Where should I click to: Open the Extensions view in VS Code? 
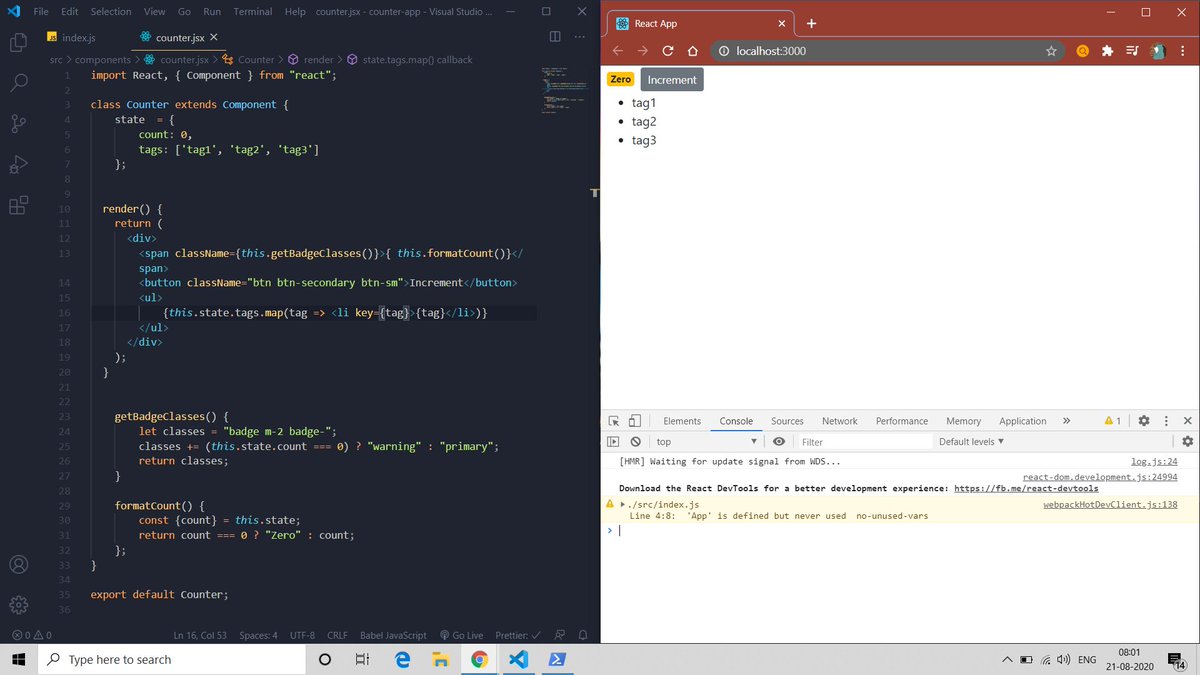[18, 205]
